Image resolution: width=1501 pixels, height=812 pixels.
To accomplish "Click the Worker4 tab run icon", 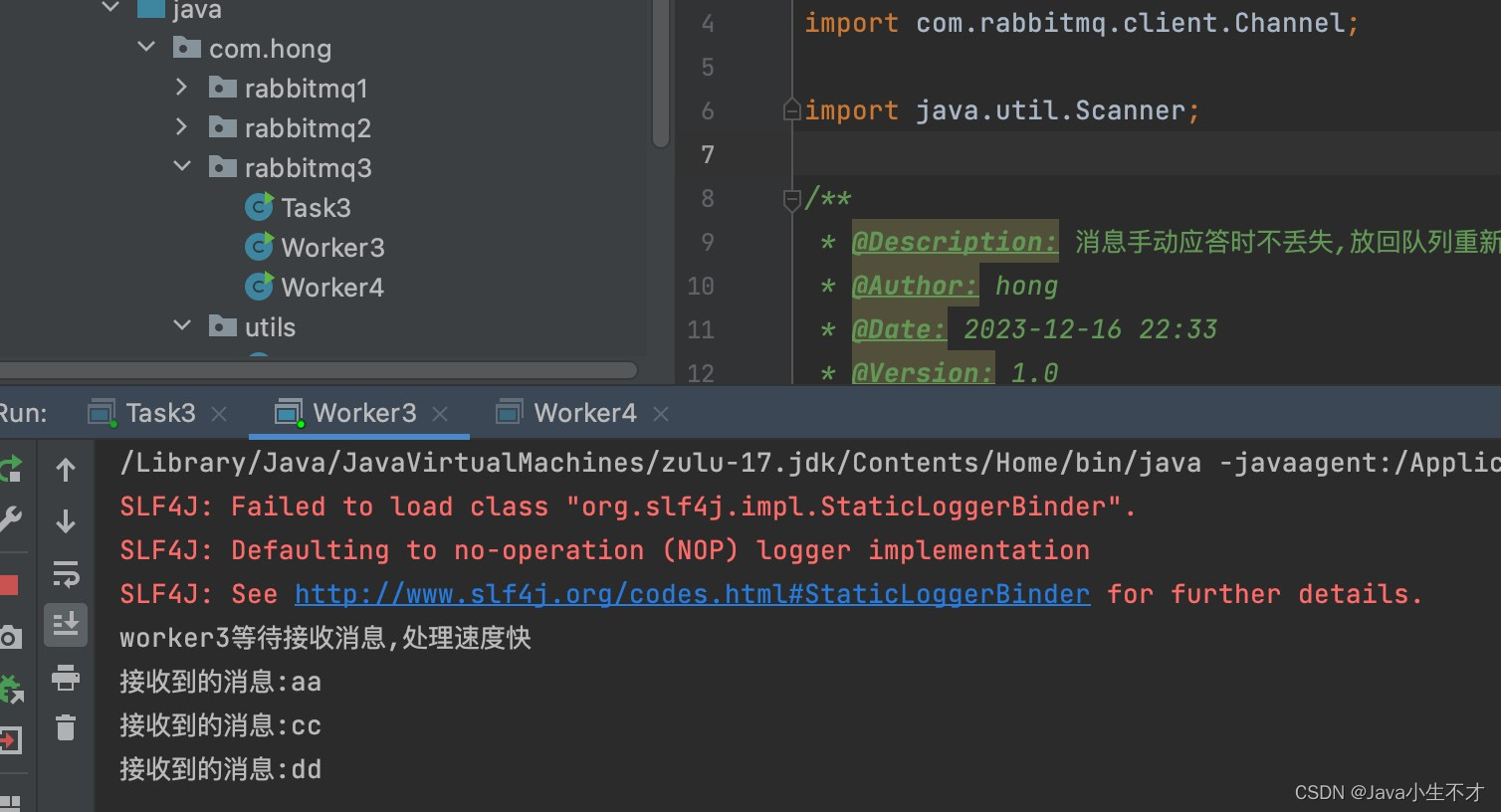I will [510, 413].
